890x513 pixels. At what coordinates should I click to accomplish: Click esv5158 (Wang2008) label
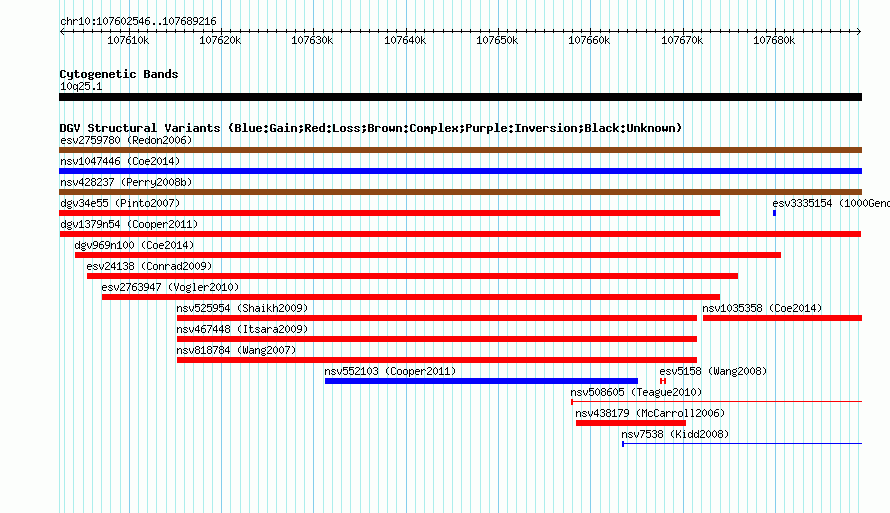tap(713, 371)
